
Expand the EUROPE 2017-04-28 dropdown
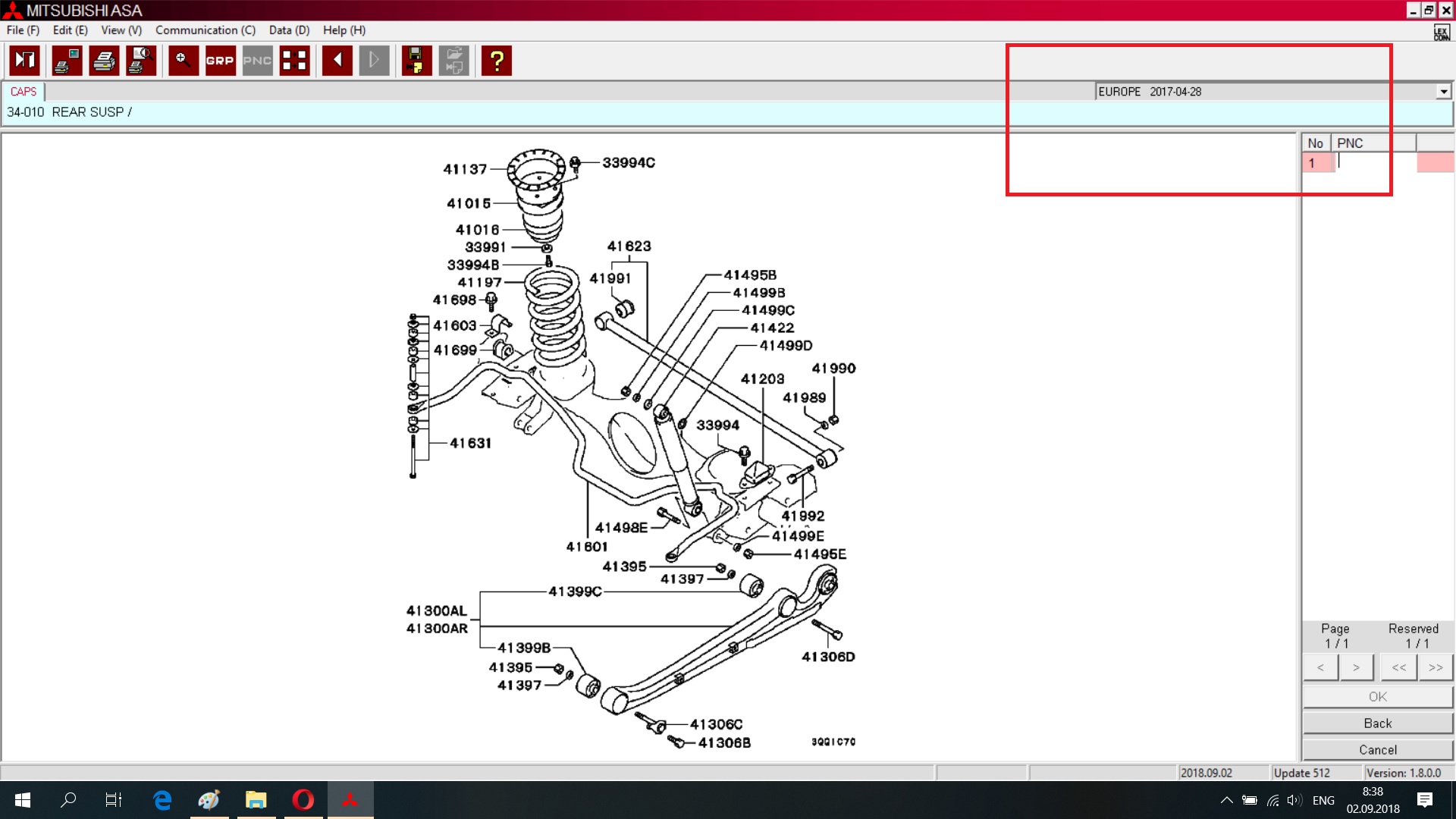(1443, 92)
